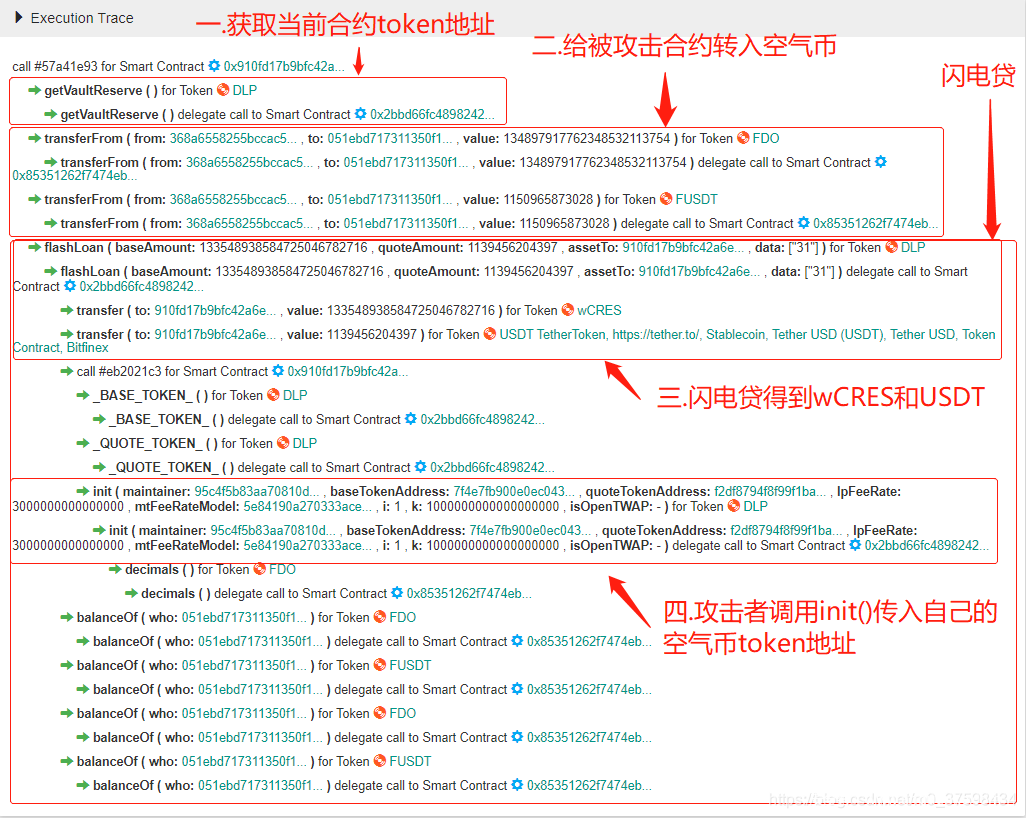Open baseTokenAddress 7f4e7fb900e0ec043... in init token line
1026x818 pixels.
(x=514, y=491)
